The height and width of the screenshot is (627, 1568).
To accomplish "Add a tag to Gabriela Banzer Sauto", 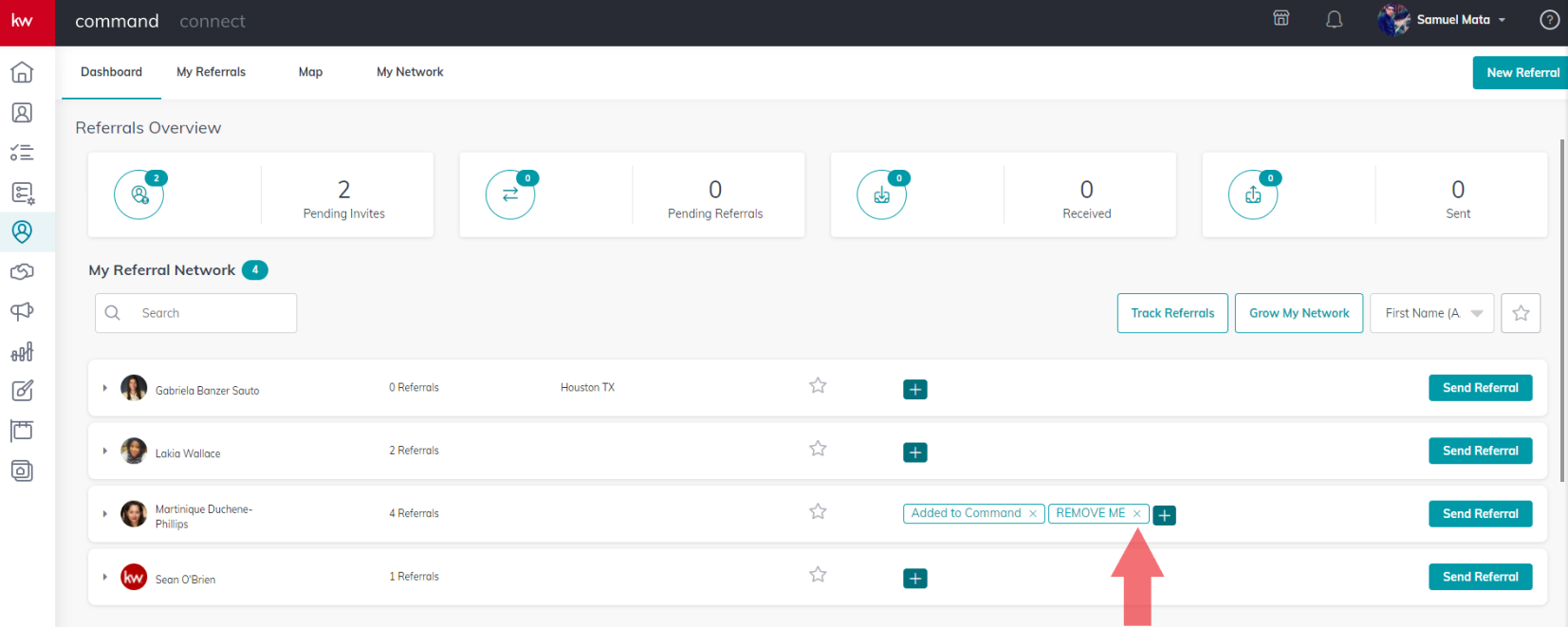I will click(915, 390).
